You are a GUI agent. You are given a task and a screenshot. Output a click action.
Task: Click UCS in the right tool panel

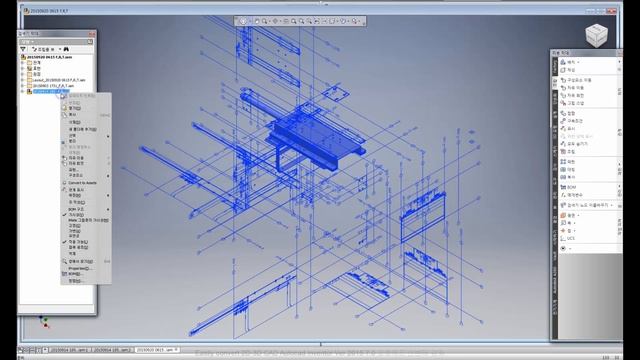pyautogui.click(x=568, y=238)
